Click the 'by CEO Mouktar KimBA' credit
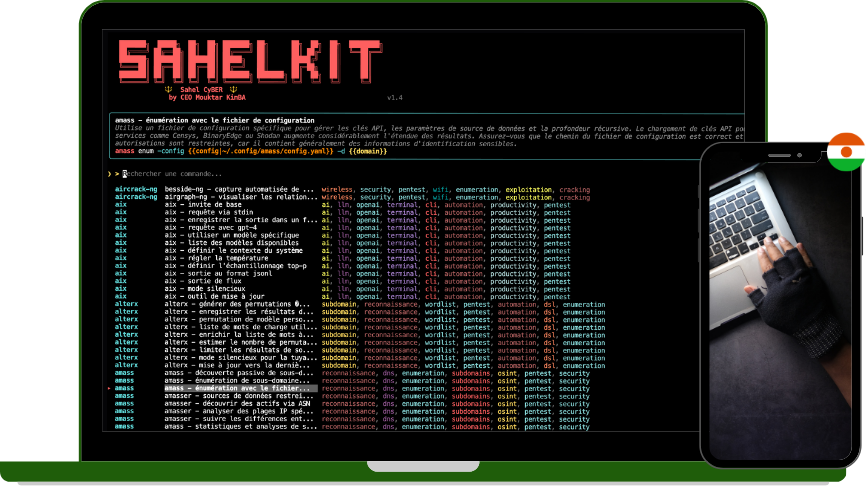Screen dimensions: 867x486 207,97
